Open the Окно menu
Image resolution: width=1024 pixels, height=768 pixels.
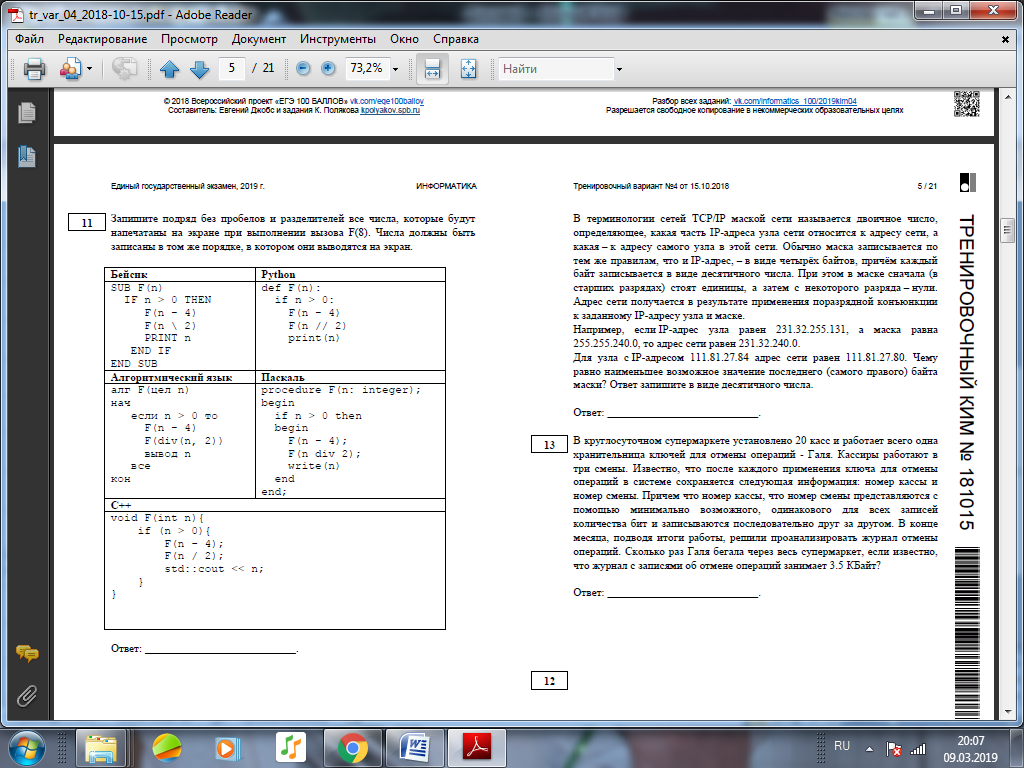pyautogui.click(x=404, y=39)
